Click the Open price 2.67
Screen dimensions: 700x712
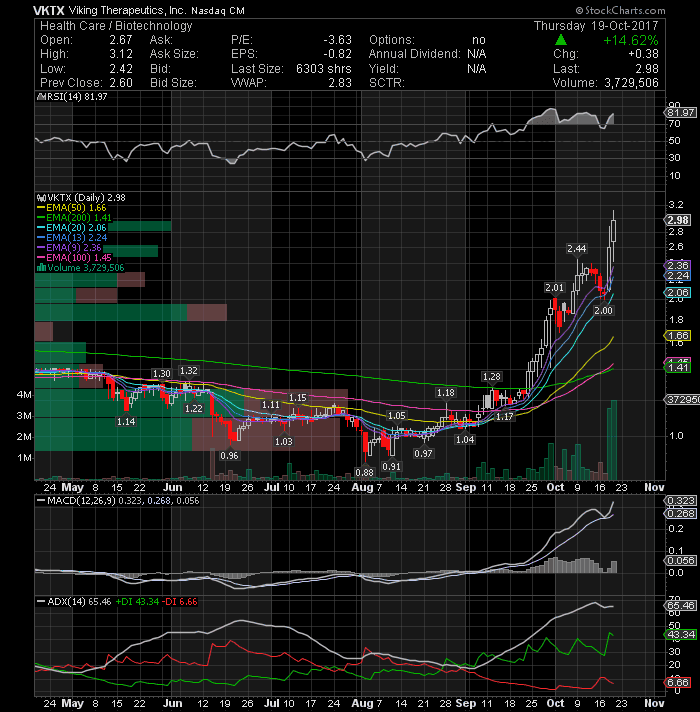[121, 40]
